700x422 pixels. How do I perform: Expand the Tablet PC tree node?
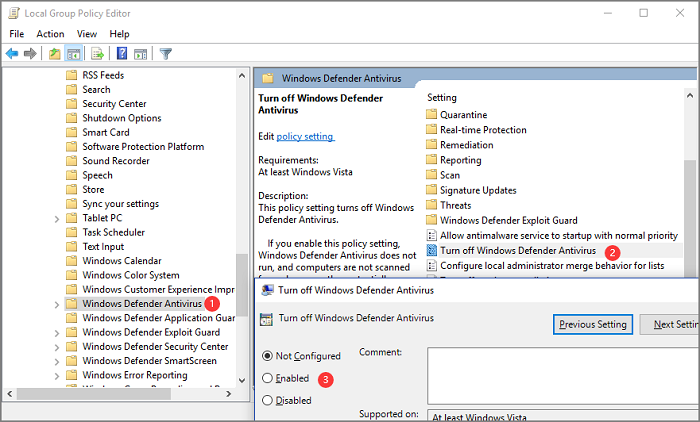56,218
